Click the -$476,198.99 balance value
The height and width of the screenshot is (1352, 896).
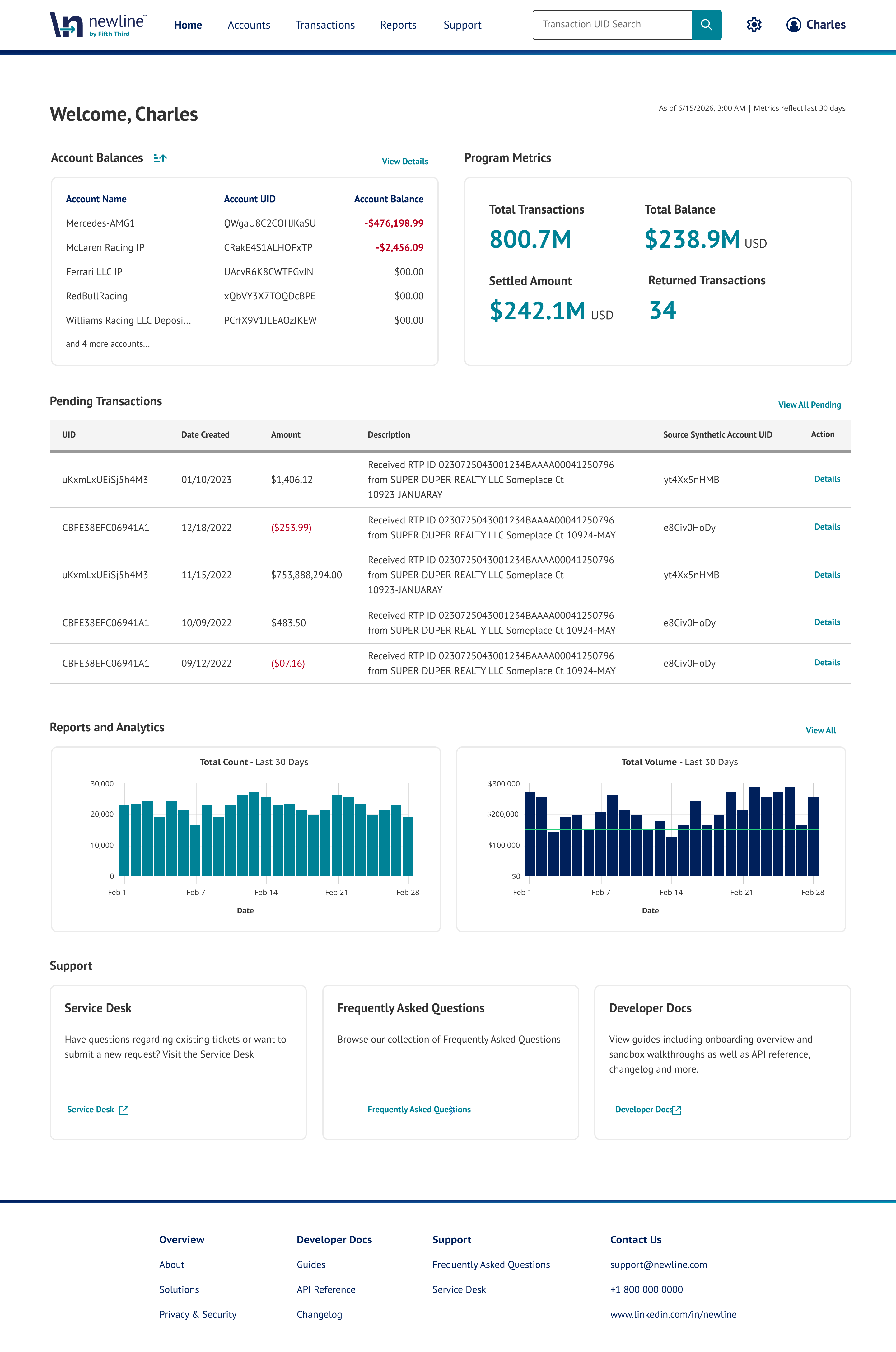394,223
